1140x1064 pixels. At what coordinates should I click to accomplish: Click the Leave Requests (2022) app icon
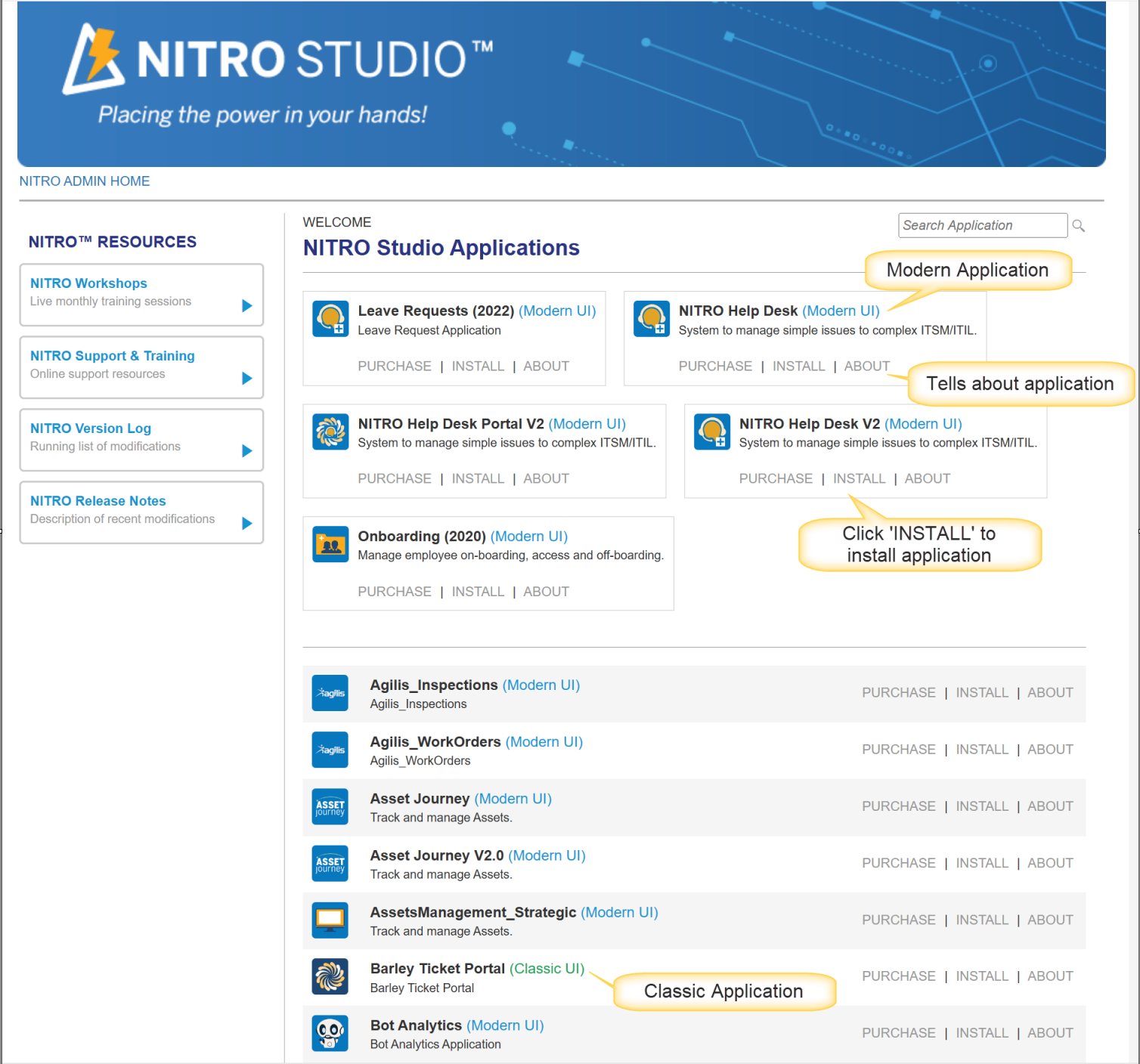330,319
